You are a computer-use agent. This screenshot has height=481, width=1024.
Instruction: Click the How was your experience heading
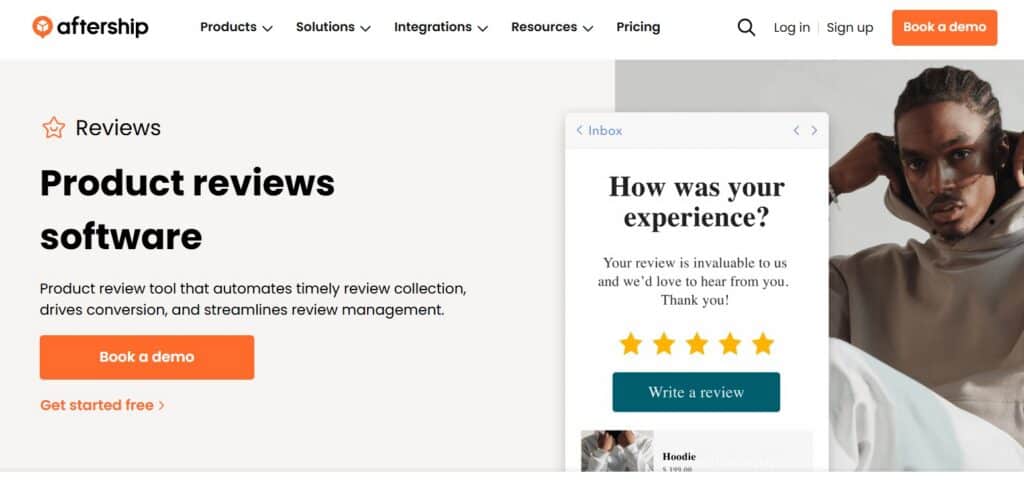(x=696, y=202)
